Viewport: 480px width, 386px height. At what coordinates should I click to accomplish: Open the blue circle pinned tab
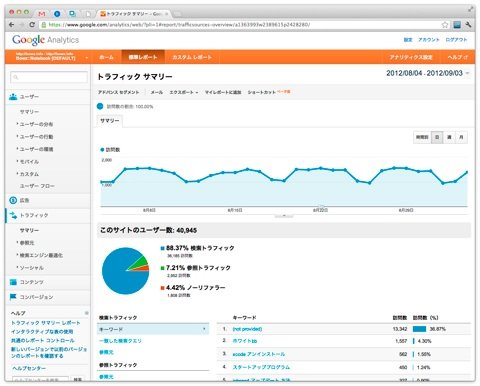pyautogui.click(x=57, y=14)
